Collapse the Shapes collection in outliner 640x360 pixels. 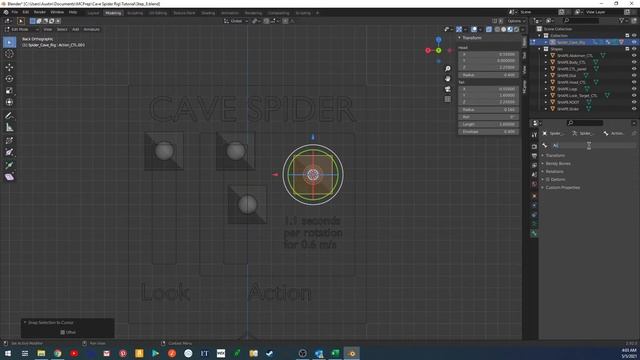[x=540, y=49]
